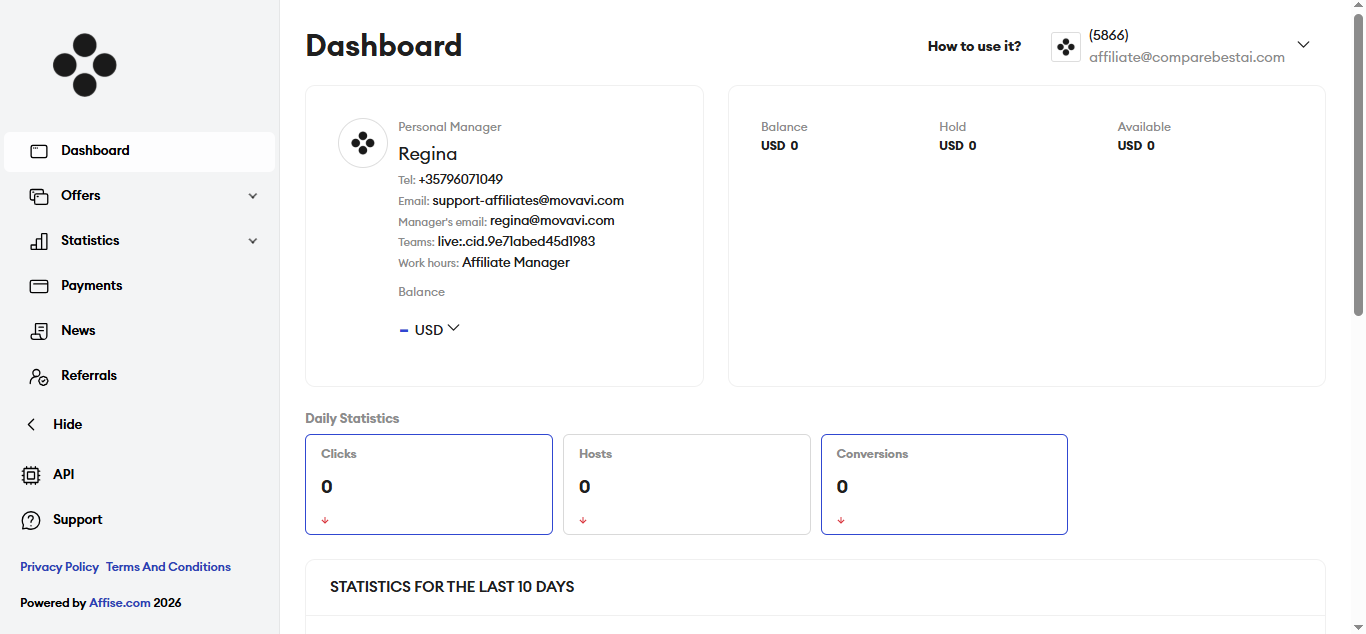Click the Payments credit card icon
Screen dimensions: 1366x634
[x=39, y=286]
